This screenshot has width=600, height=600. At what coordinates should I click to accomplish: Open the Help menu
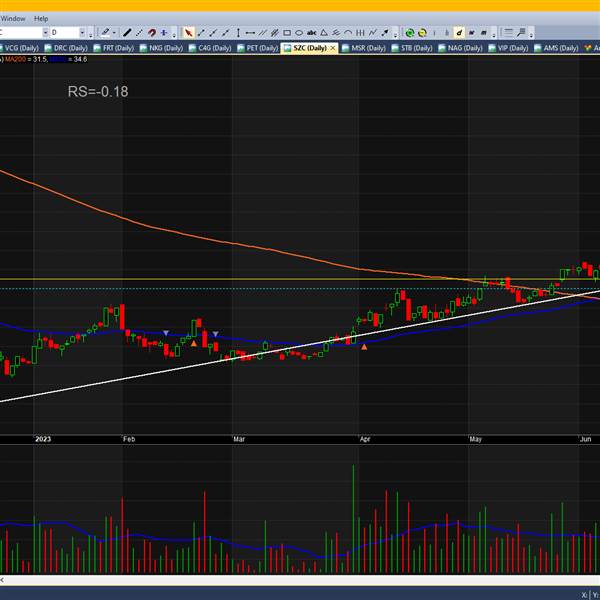(x=41, y=18)
